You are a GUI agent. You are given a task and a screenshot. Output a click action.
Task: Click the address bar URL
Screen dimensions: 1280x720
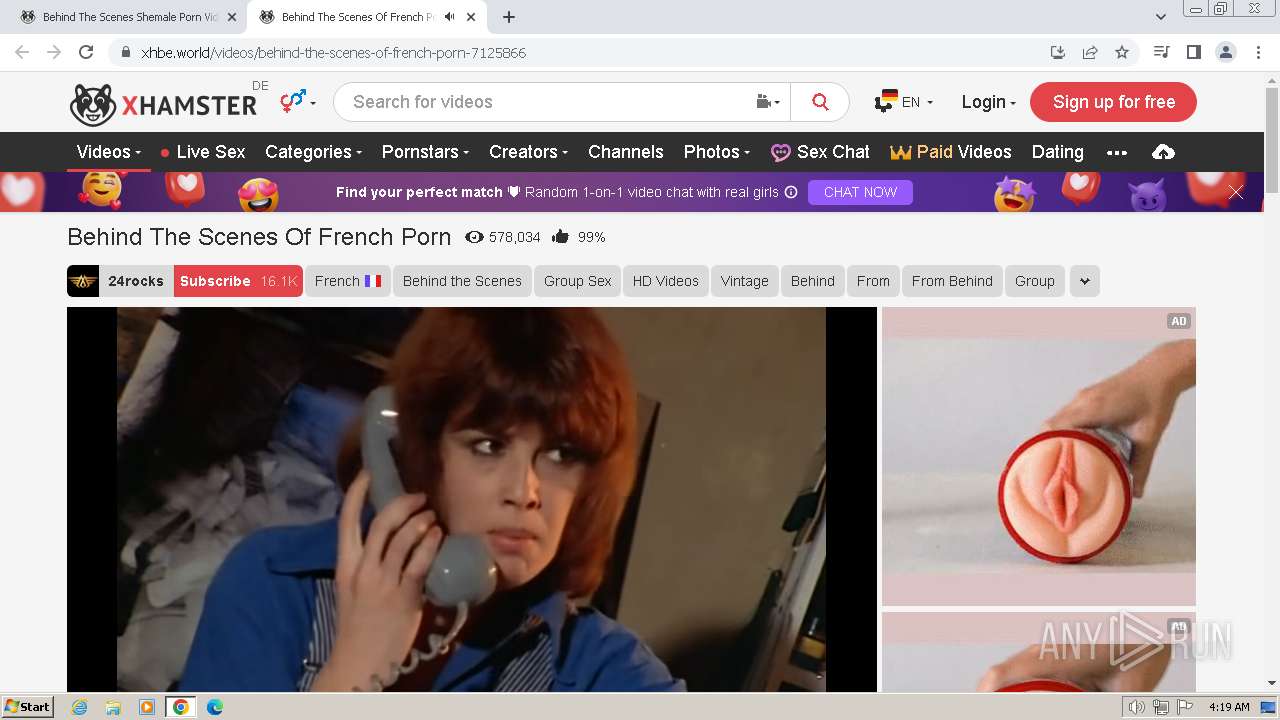click(333, 52)
